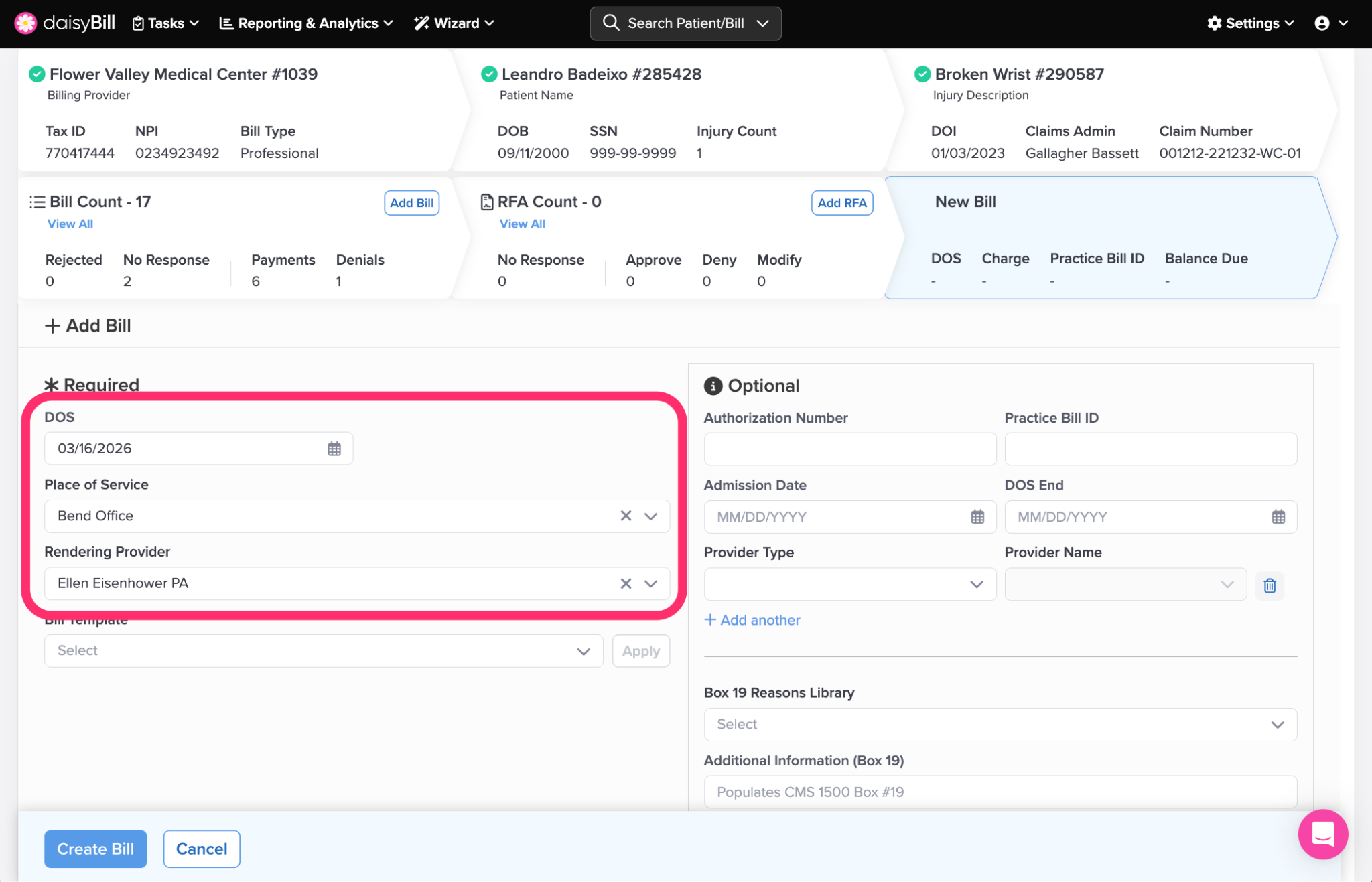This screenshot has height=882, width=1372.
Task: Click the Add RFA button
Action: click(x=841, y=203)
